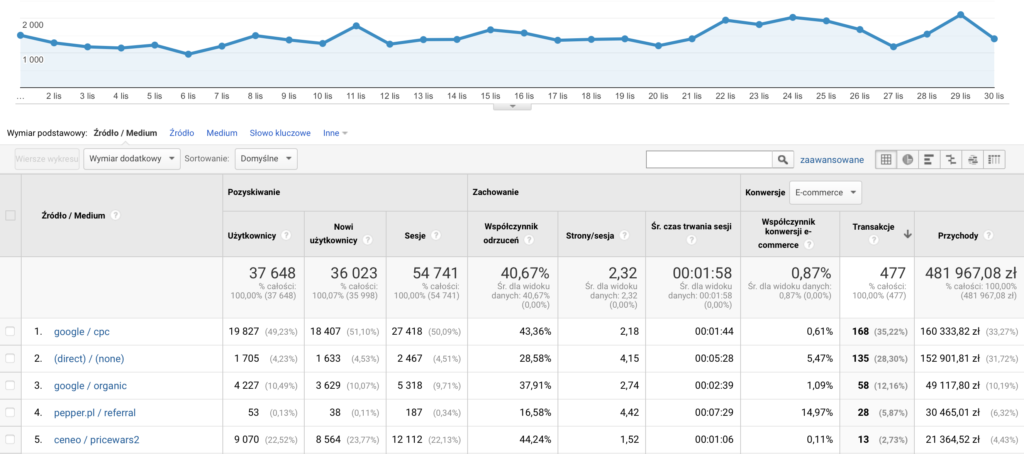Click the 00:07:29 session duration cell
The width and height of the screenshot is (1024, 454).
click(714, 413)
